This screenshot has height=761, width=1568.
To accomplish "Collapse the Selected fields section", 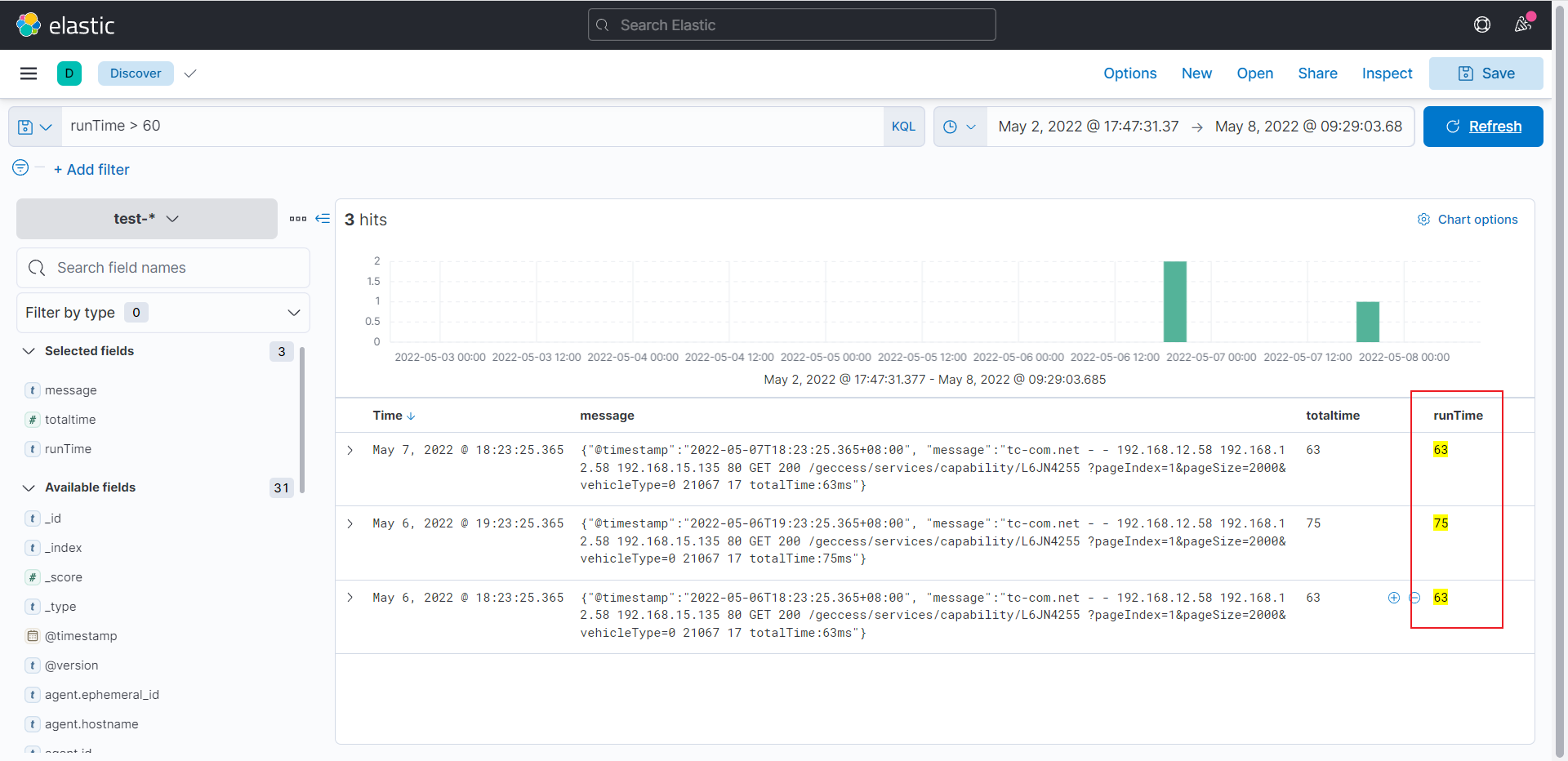I will [x=29, y=351].
